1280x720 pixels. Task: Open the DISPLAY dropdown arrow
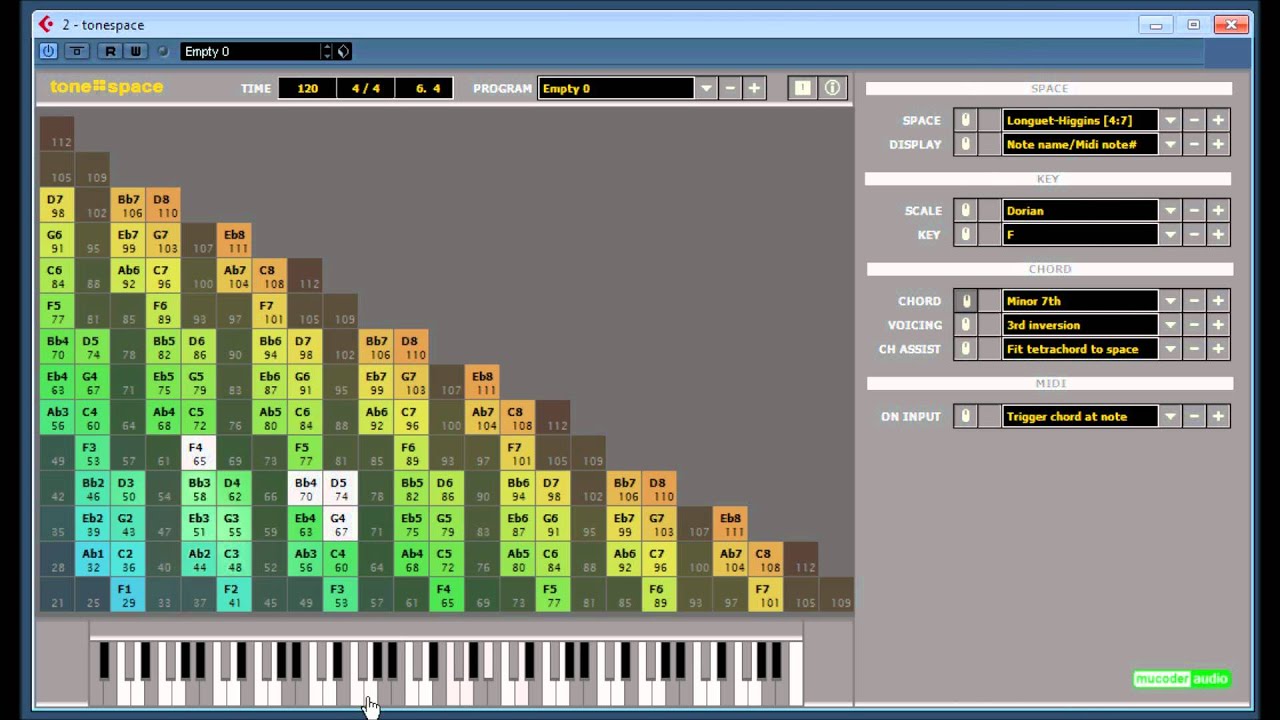click(x=1170, y=144)
